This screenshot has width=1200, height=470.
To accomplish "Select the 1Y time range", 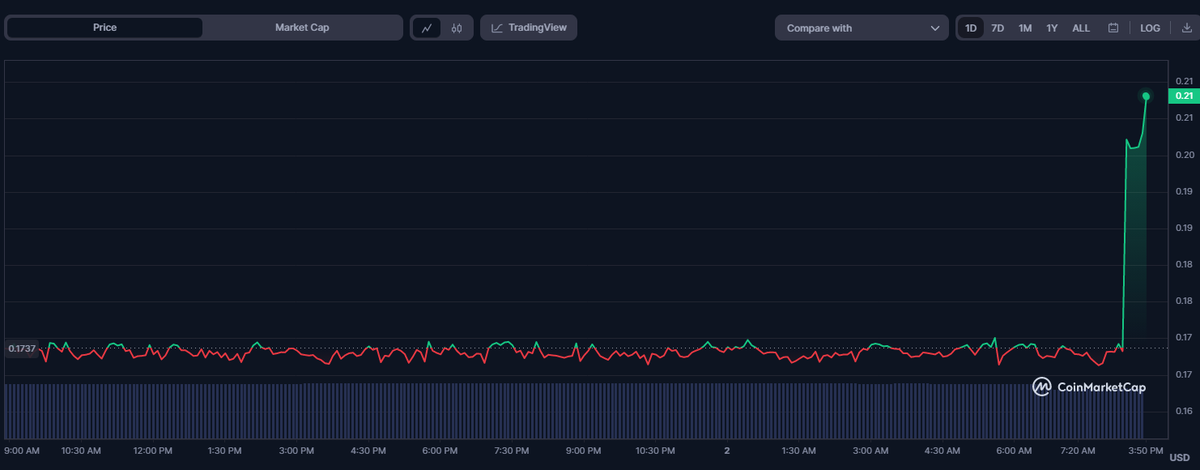I will [x=1052, y=28].
